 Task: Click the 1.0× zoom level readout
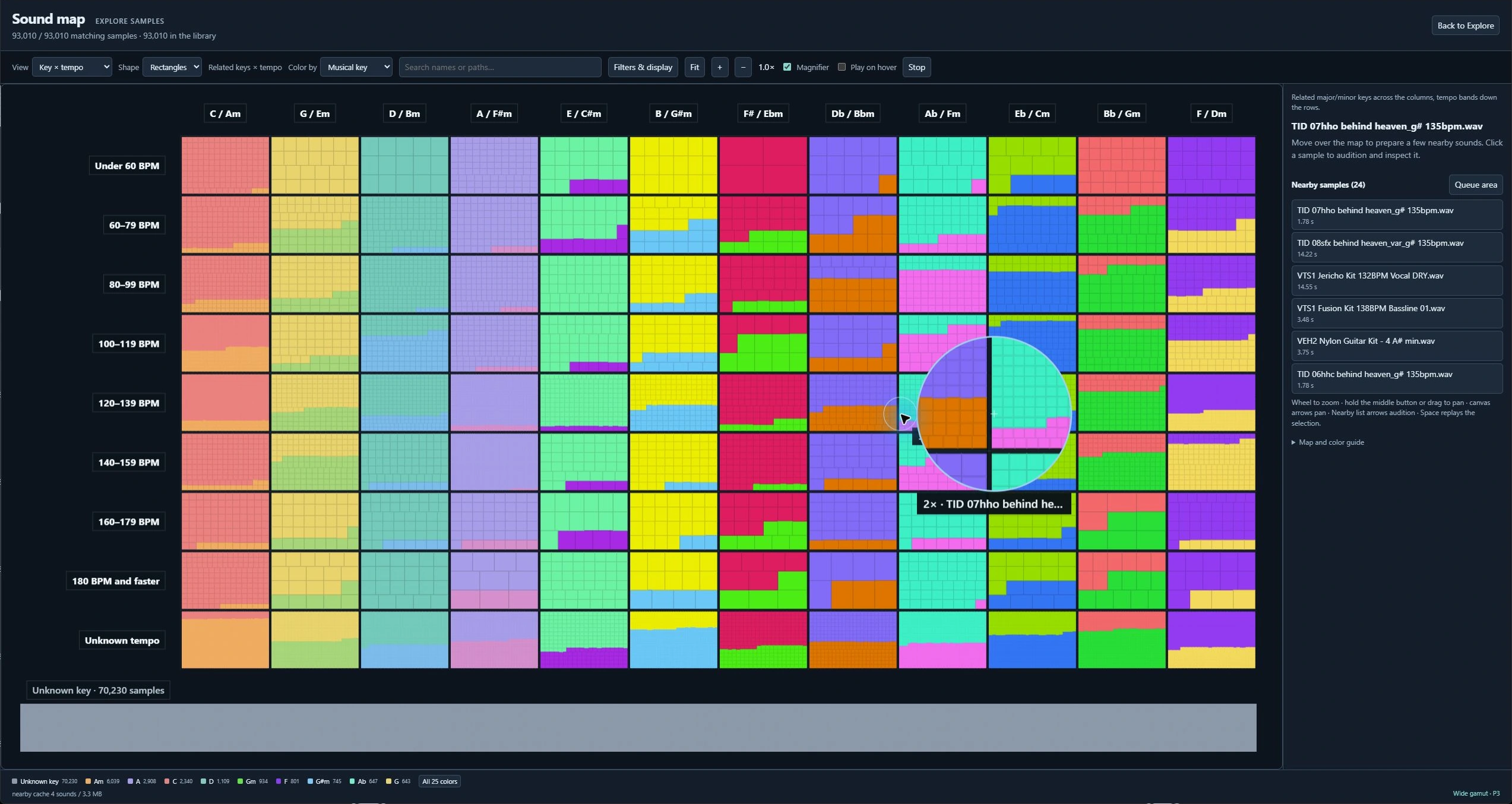766,67
